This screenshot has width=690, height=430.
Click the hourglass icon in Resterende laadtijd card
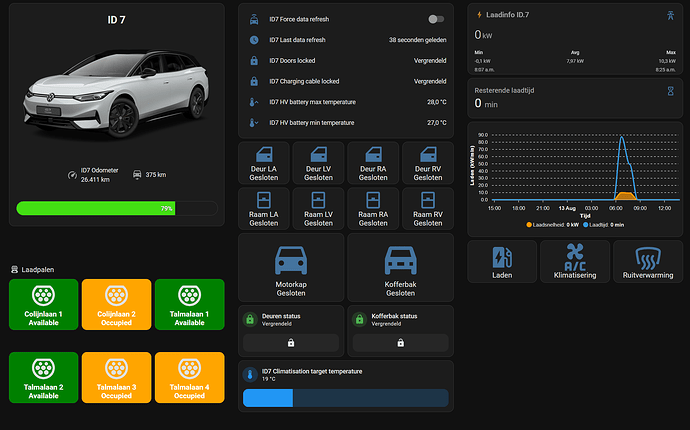click(670, 91)
